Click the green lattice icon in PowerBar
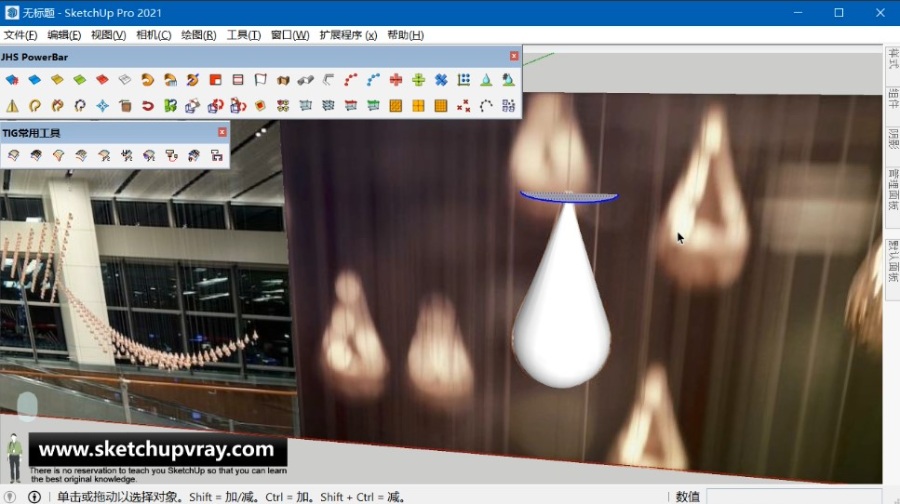 373,106
